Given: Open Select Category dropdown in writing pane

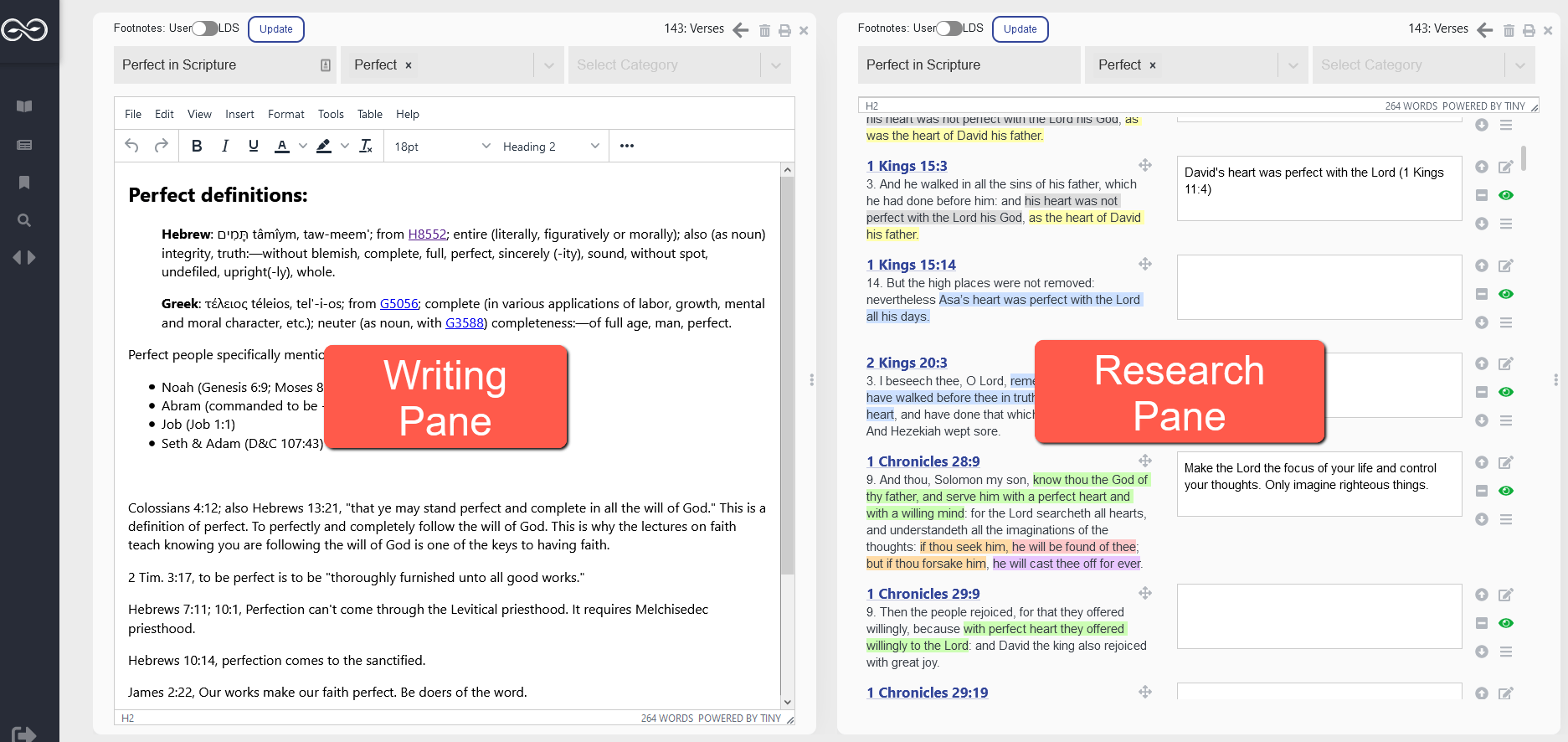Looking at the screenshot, I should [678, 65].
